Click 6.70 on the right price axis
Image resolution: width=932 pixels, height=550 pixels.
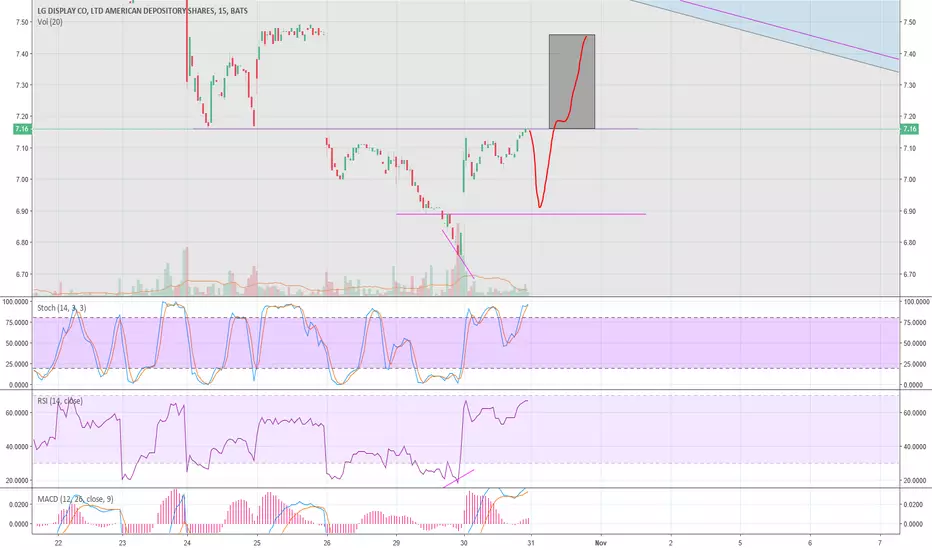pos(909,274)
